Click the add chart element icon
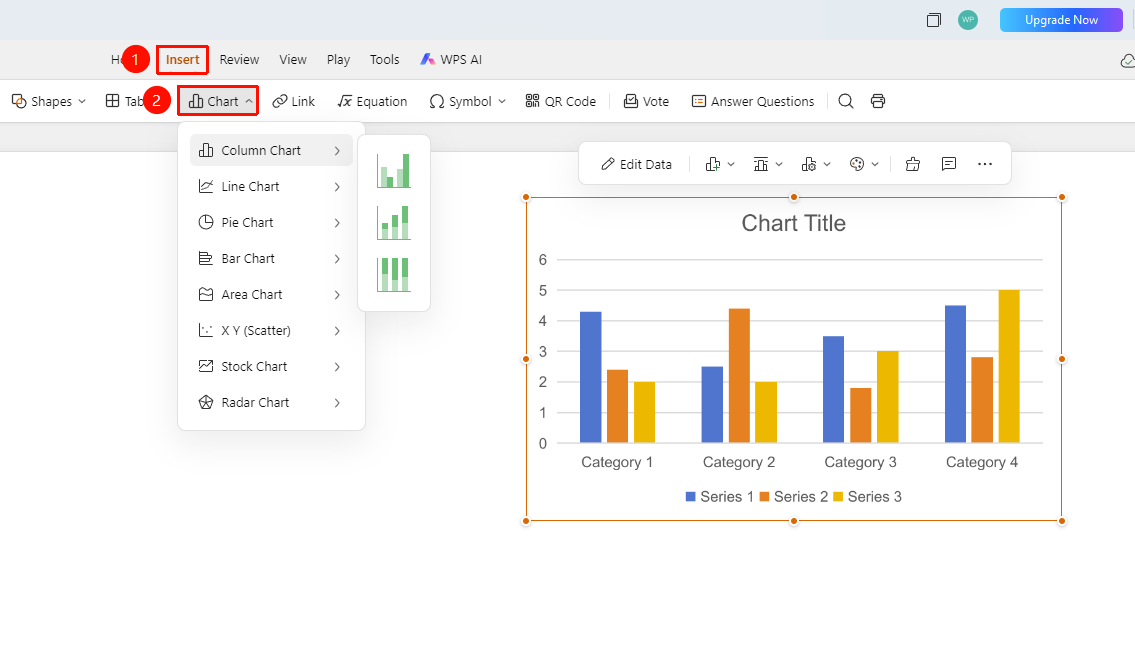Image resolution: width=1135 pixels, height=649 pixels. [x=713, y=164]
